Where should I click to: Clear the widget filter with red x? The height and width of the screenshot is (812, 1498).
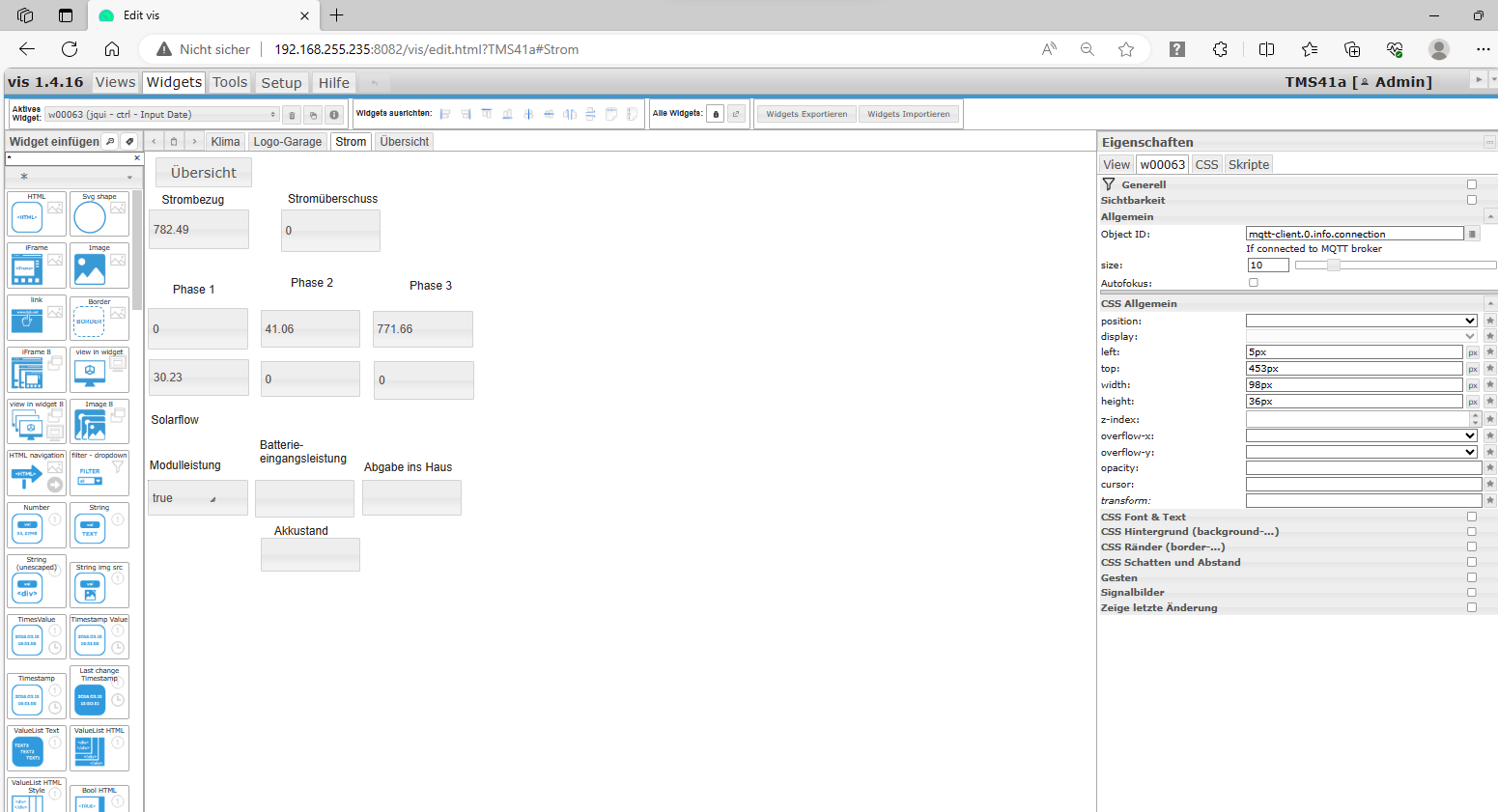click(137, 157)
